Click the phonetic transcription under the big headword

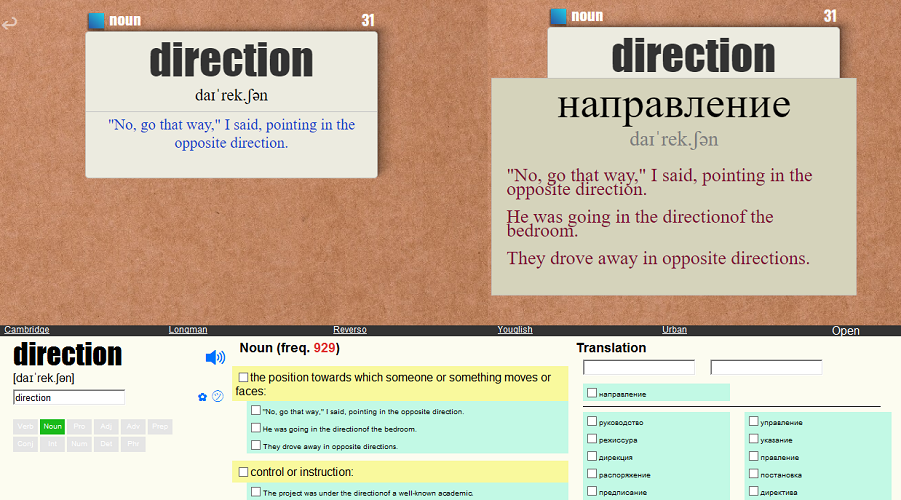44,378
